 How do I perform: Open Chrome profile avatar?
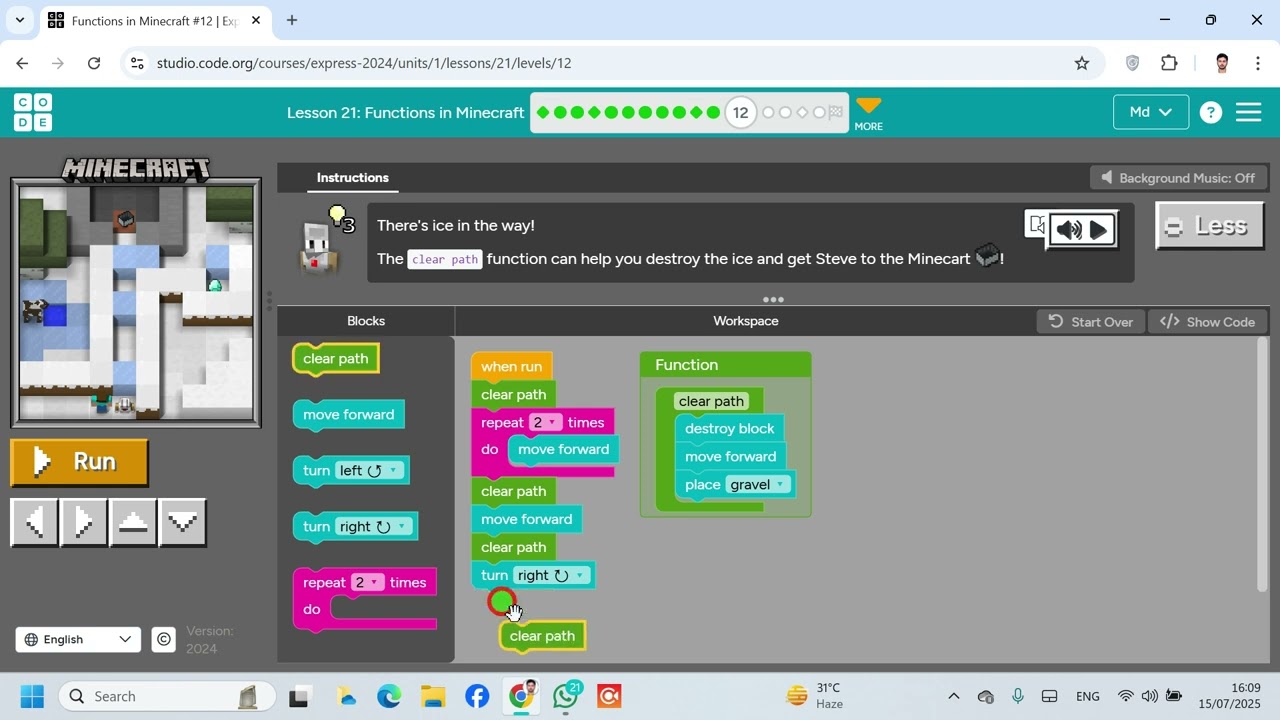pos(1221,63)
